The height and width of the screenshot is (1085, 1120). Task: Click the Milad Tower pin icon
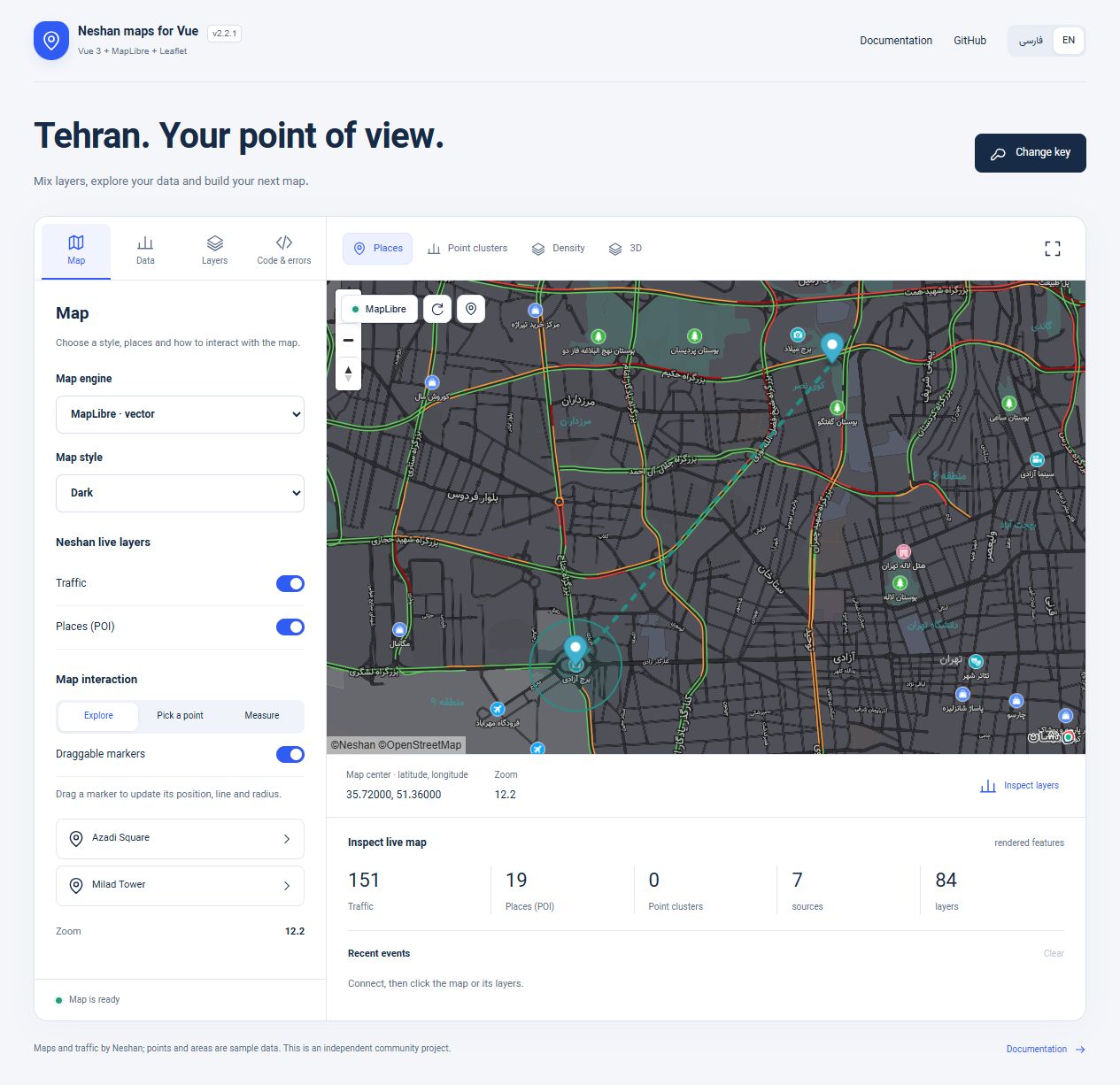click(76, 885)
